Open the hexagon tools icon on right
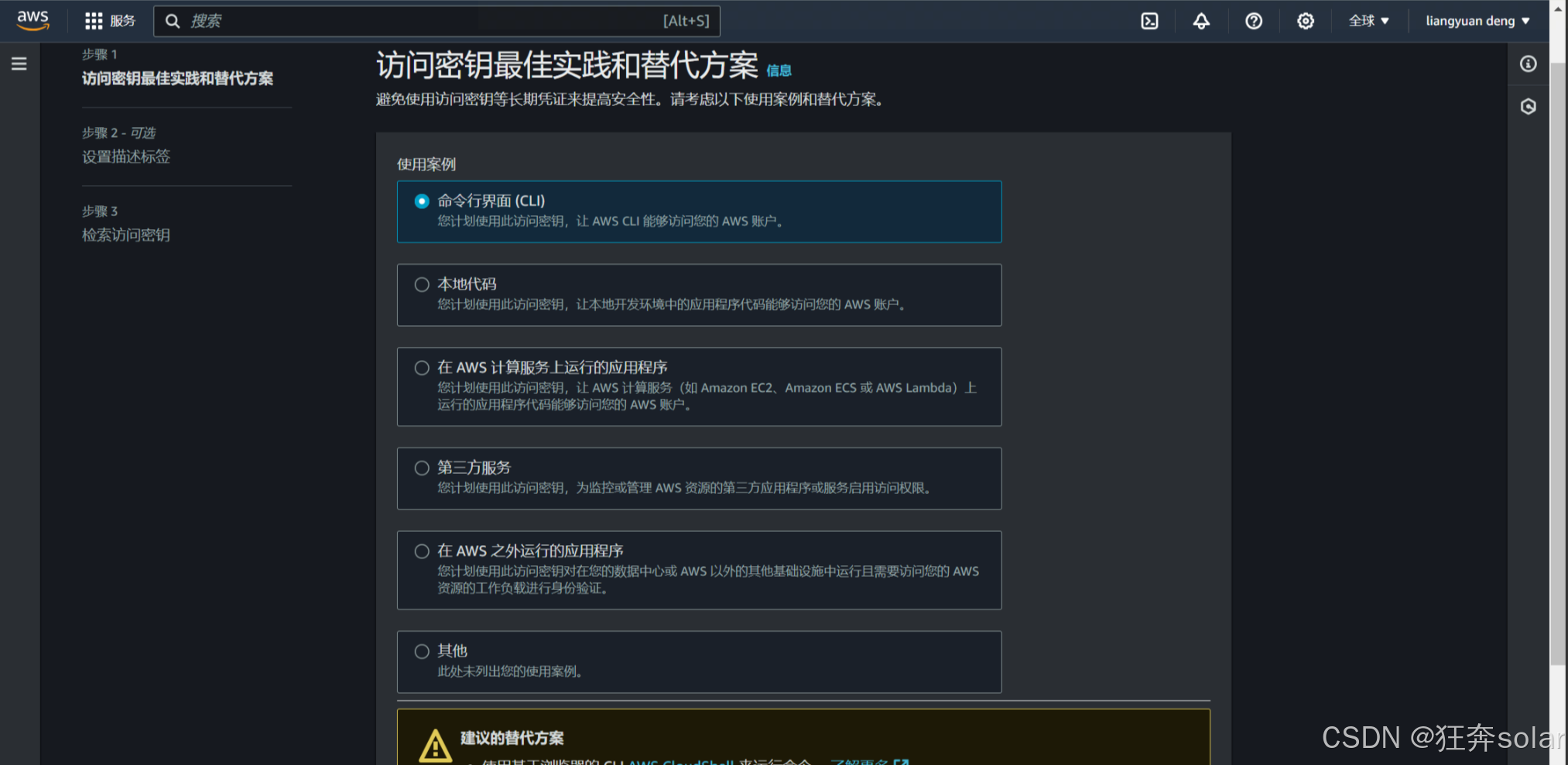This screenshot has width=1568, height=765. point(1528,106)
